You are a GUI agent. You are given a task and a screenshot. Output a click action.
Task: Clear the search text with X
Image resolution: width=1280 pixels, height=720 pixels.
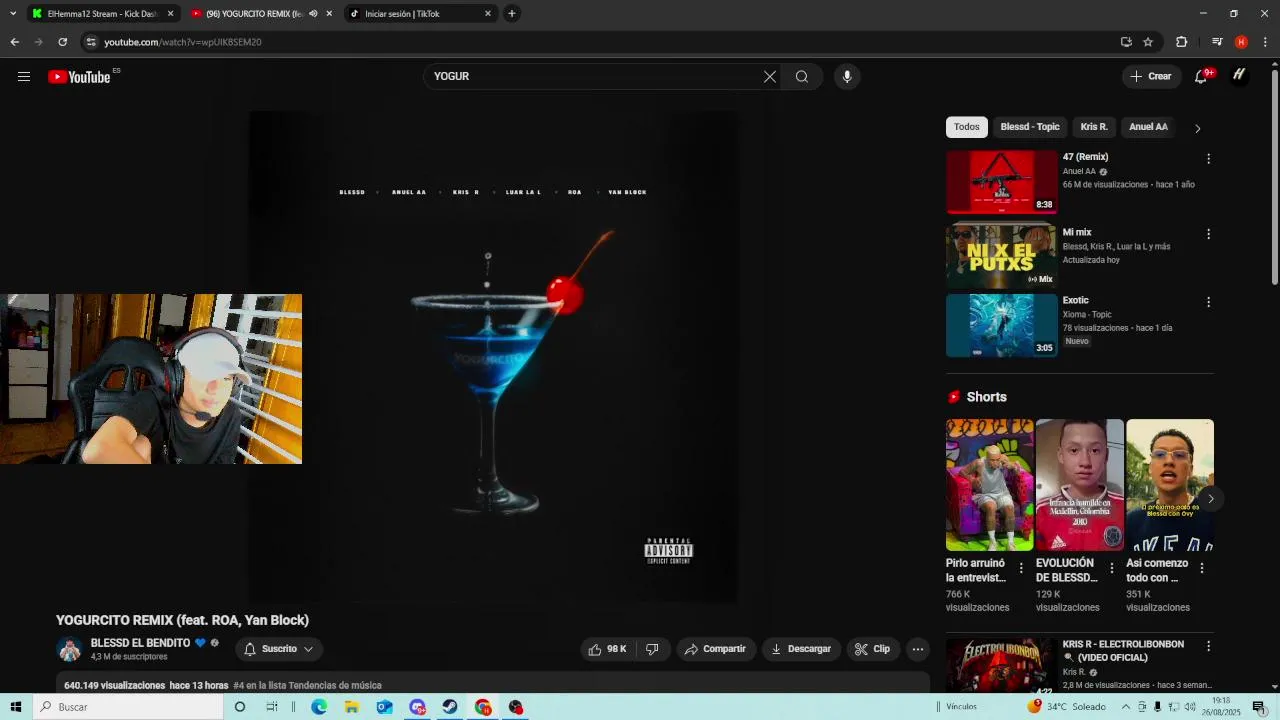(770, 76)
